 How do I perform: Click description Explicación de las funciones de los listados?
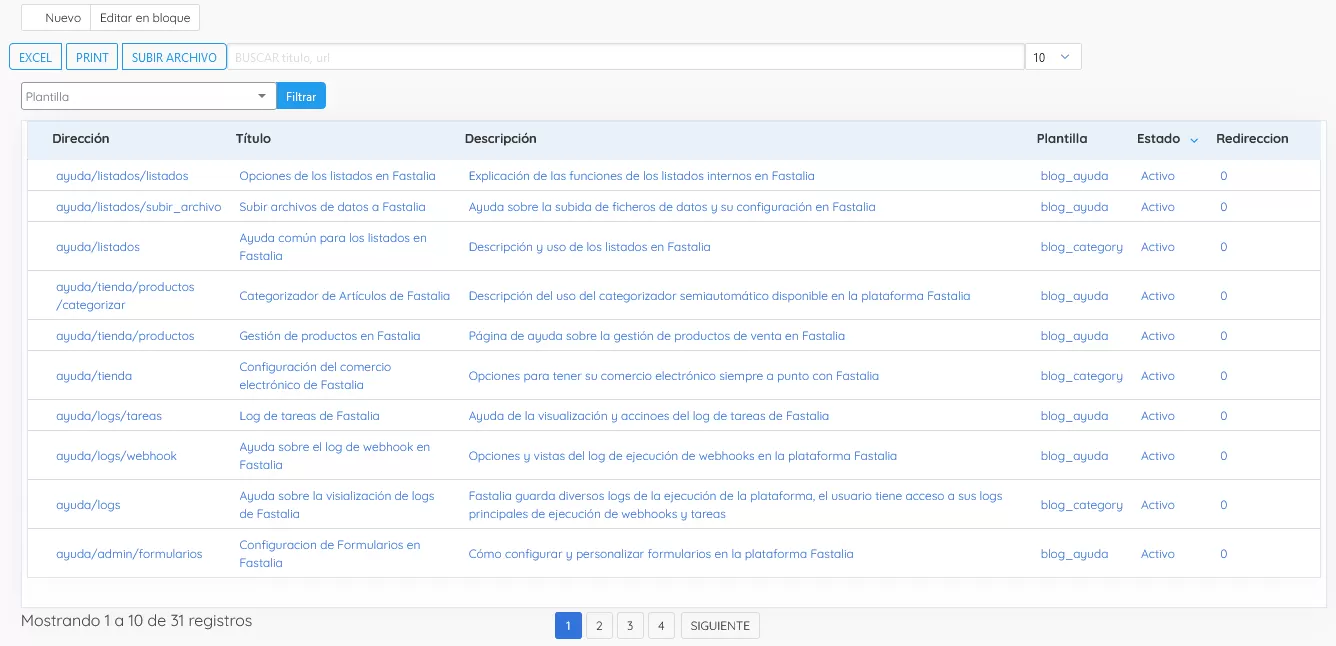[x=641, y=176]
